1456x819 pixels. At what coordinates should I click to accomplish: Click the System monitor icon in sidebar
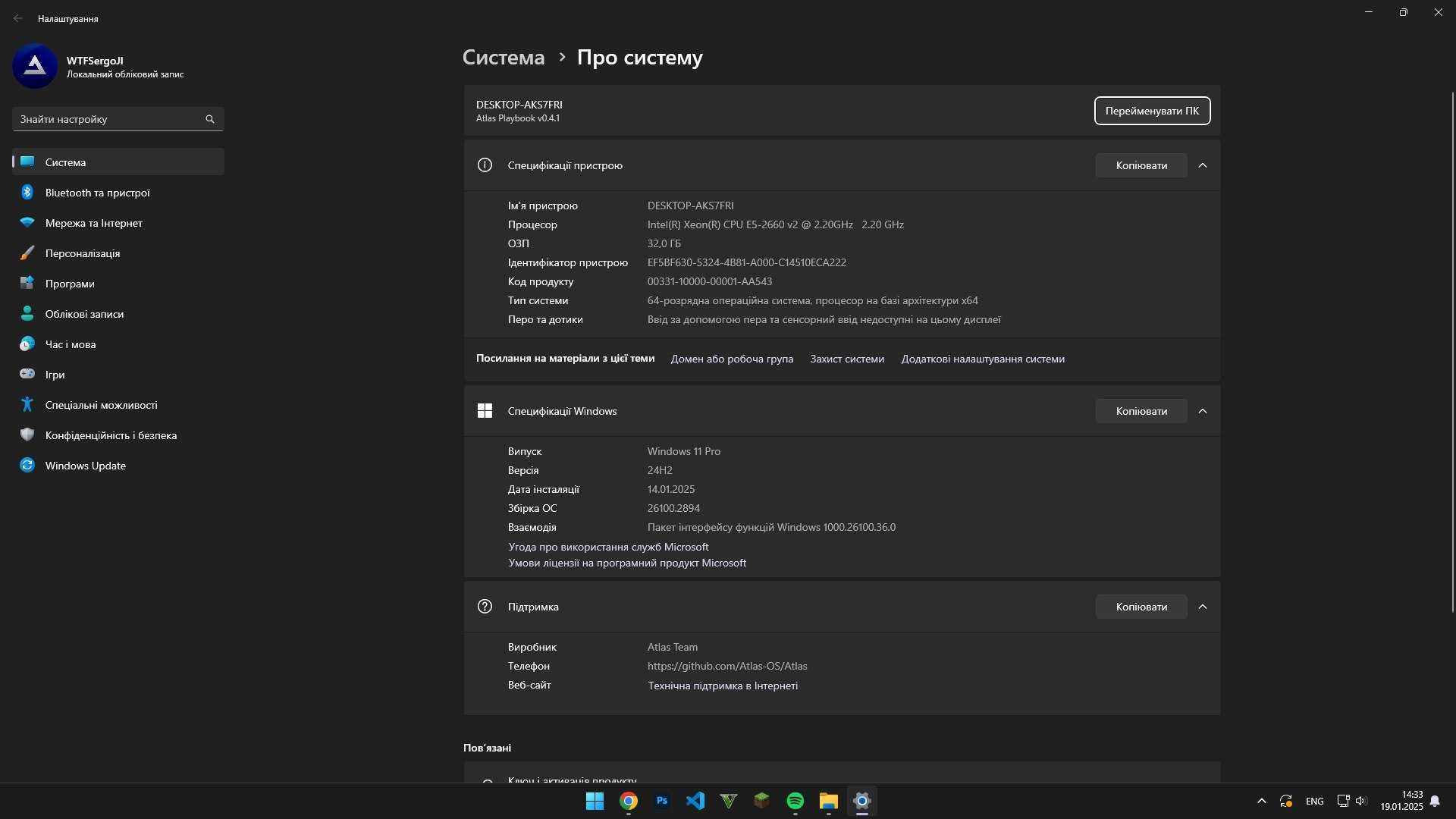point(27,162)
